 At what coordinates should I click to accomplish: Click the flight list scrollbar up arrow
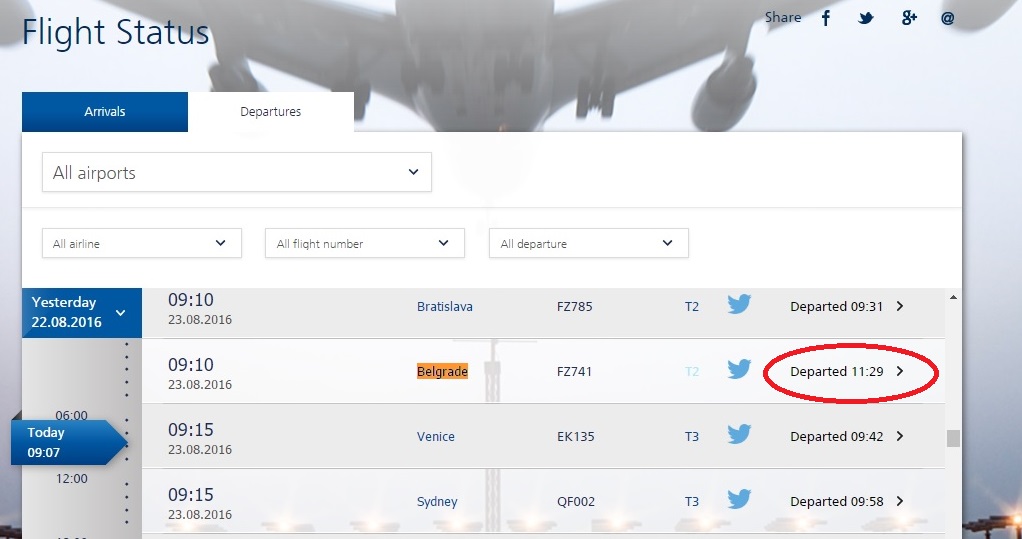coord(953,298)
